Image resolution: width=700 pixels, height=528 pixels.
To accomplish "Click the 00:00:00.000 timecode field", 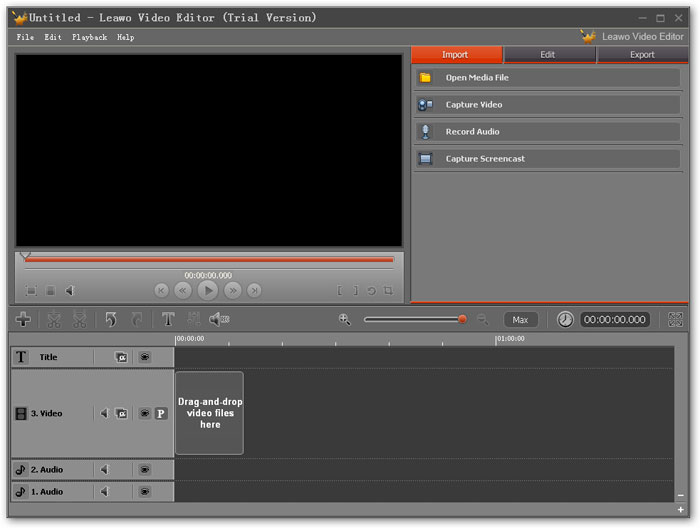I will (x=614, y=320).
